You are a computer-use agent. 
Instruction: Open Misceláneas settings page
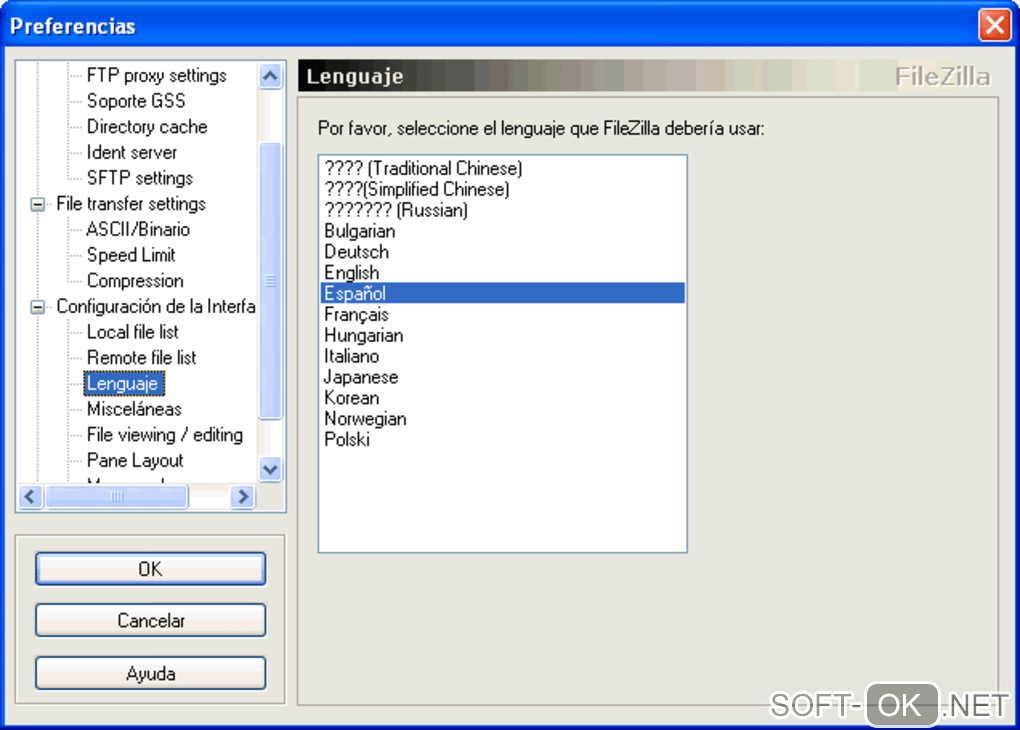(134, 409)
